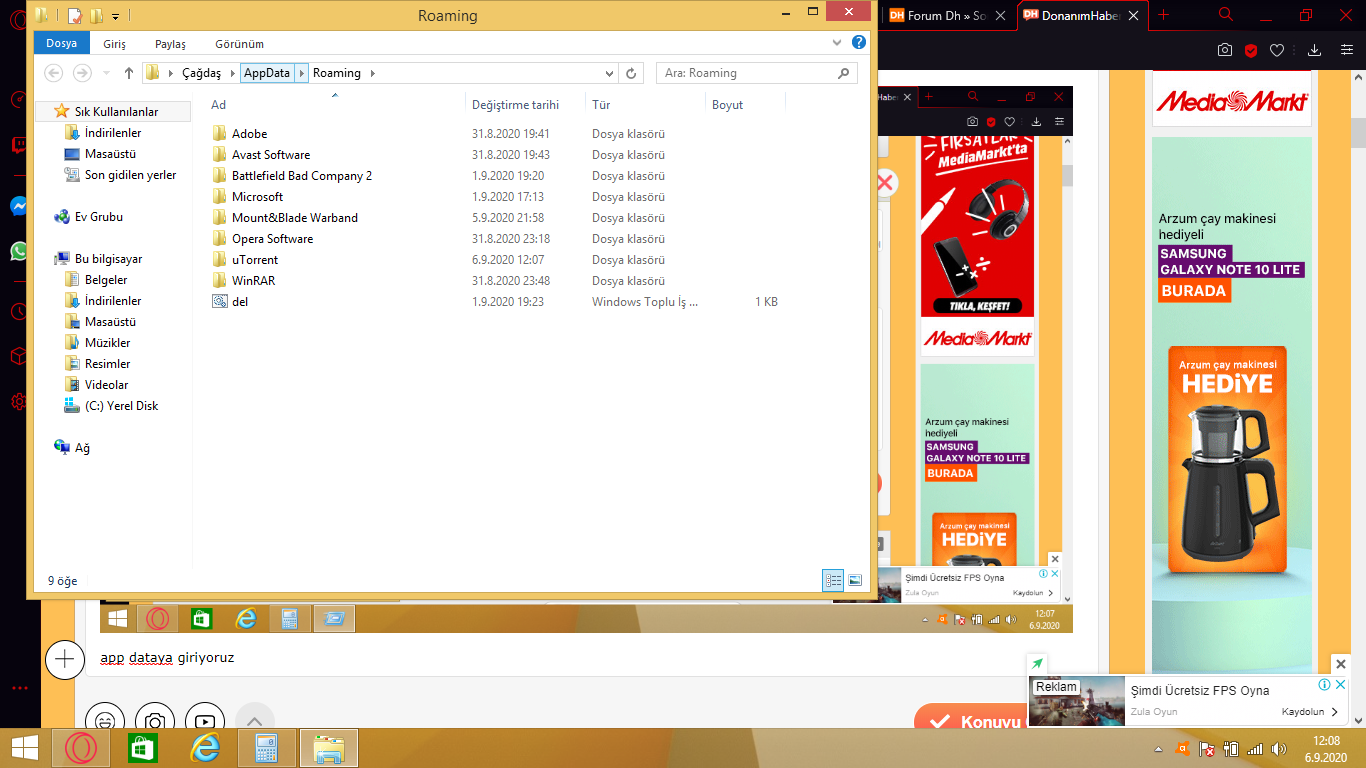Switch to the Görünüm ribbon tab

pos(240,44)
